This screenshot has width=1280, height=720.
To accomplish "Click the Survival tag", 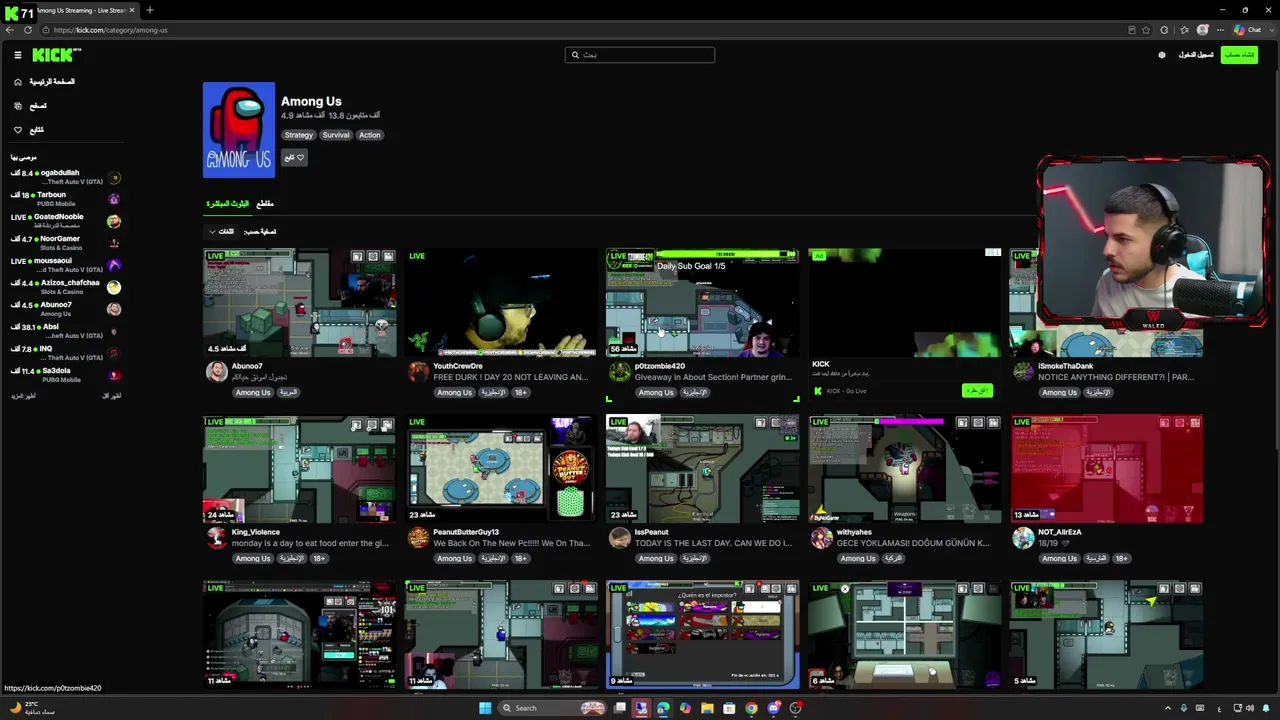I will 336,135.
